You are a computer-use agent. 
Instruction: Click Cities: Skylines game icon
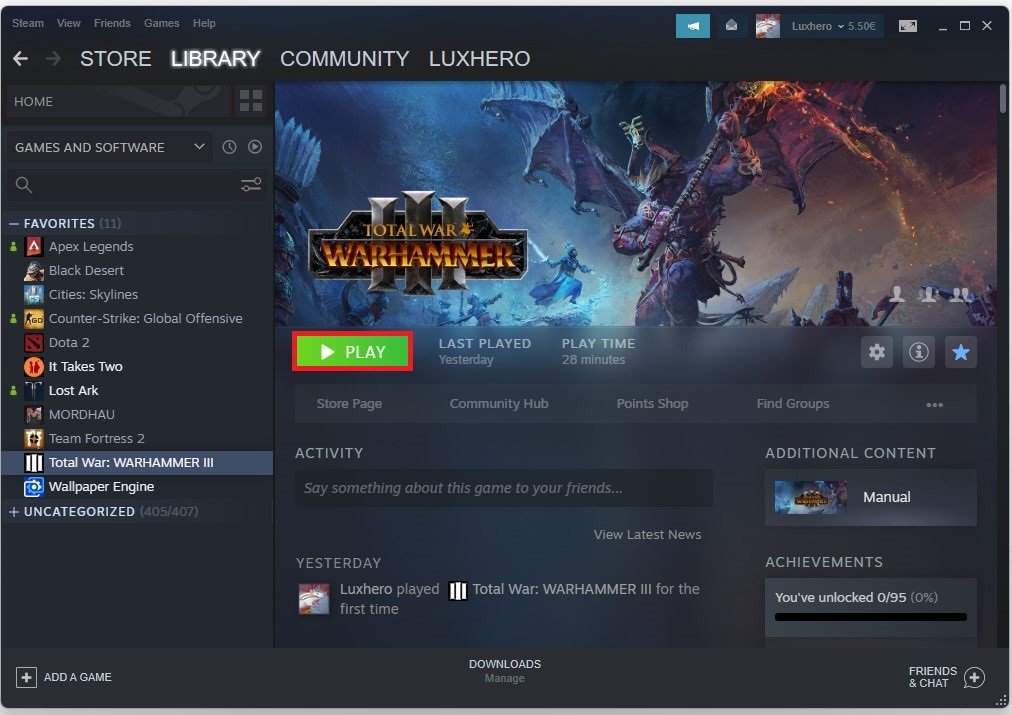pos(34,294)
